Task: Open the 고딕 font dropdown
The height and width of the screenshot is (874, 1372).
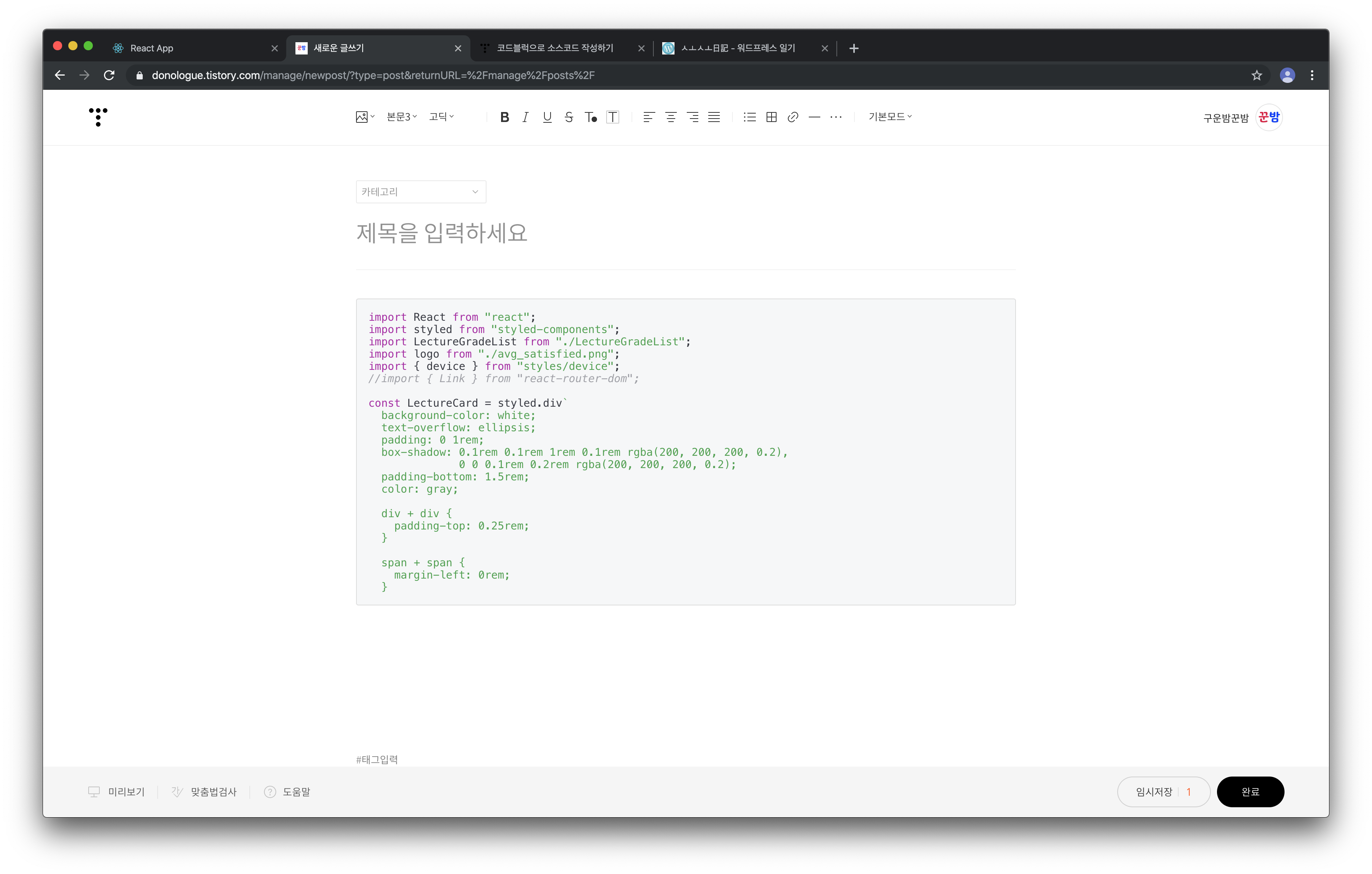Action: (x=442, y=117)
